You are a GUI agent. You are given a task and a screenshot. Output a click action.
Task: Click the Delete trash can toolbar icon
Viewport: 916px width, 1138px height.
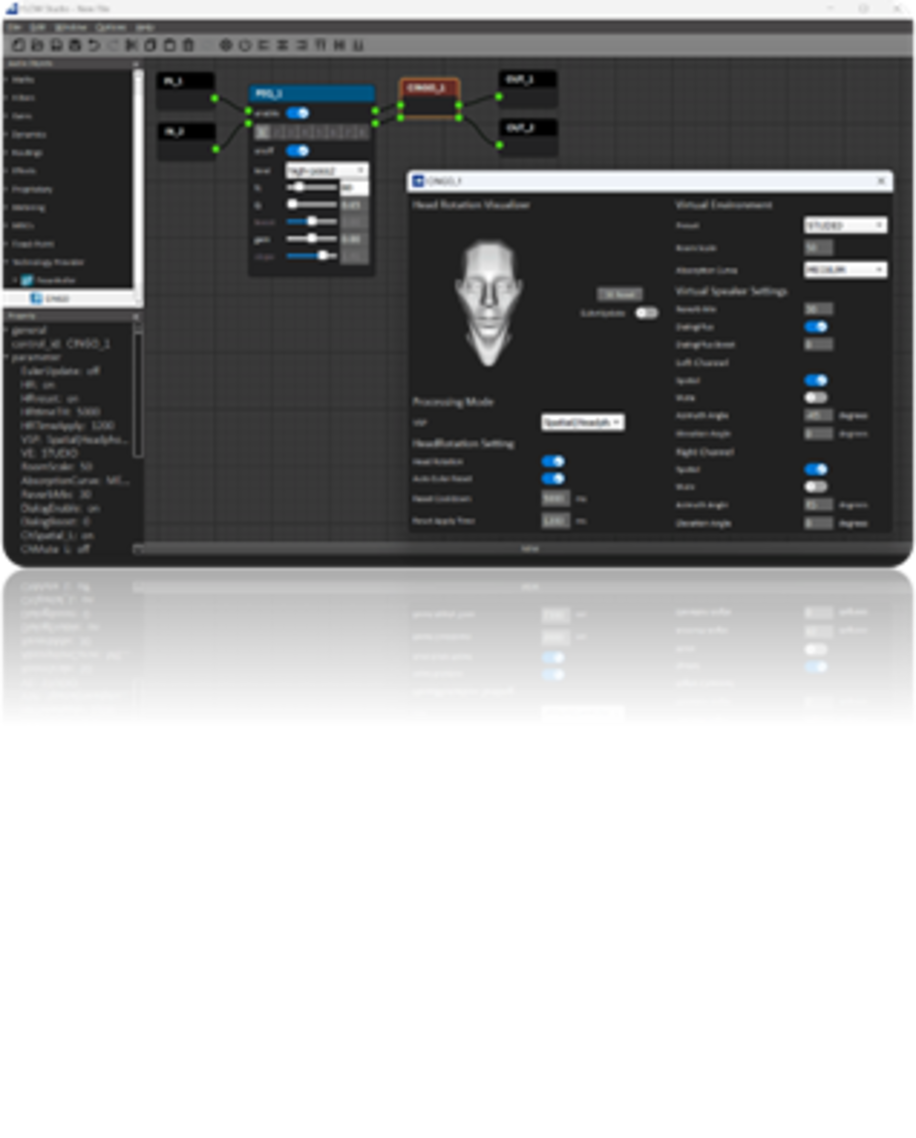pyautogui.click(x=188, y=45)
